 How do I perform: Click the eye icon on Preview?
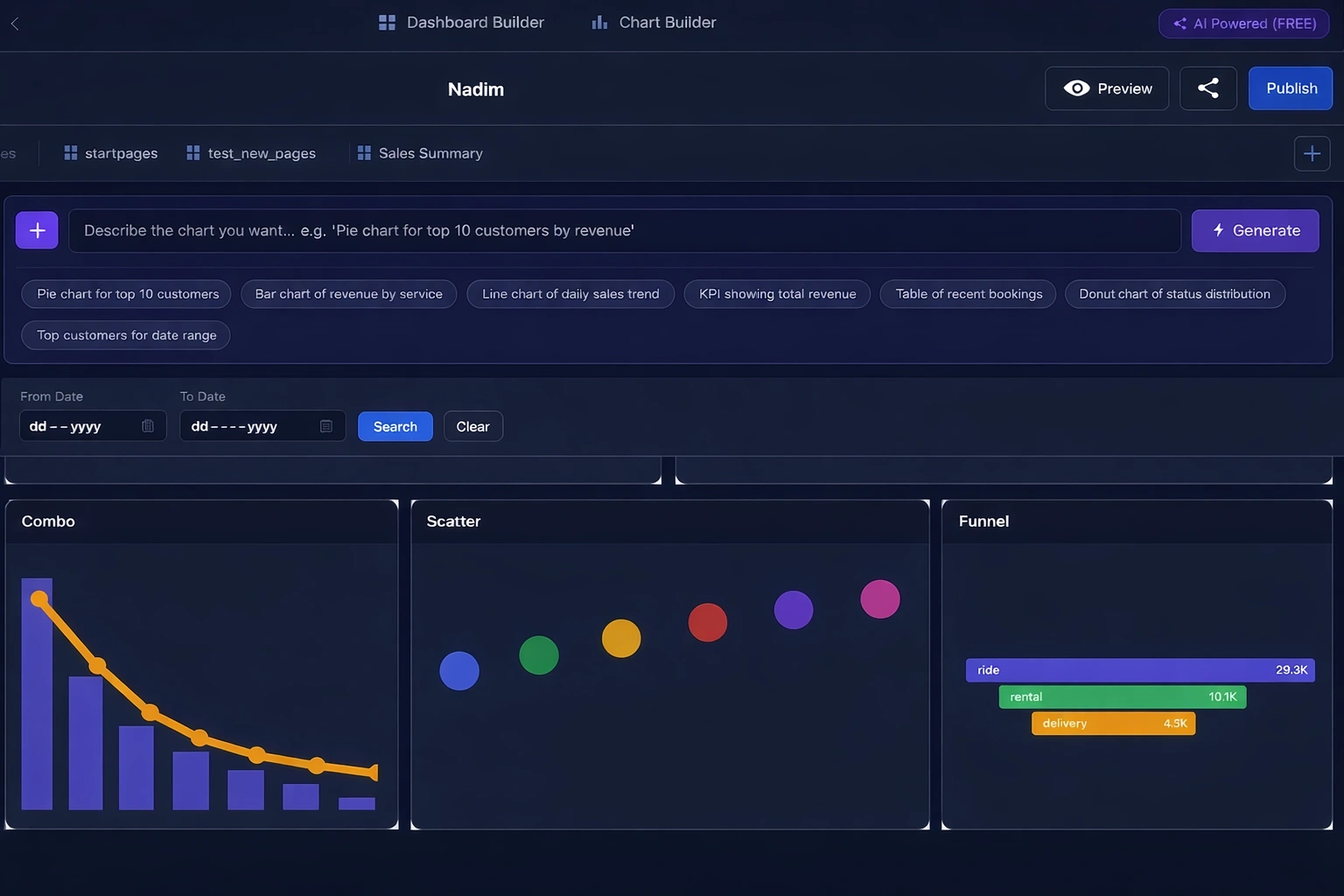tap(1076, 87)
